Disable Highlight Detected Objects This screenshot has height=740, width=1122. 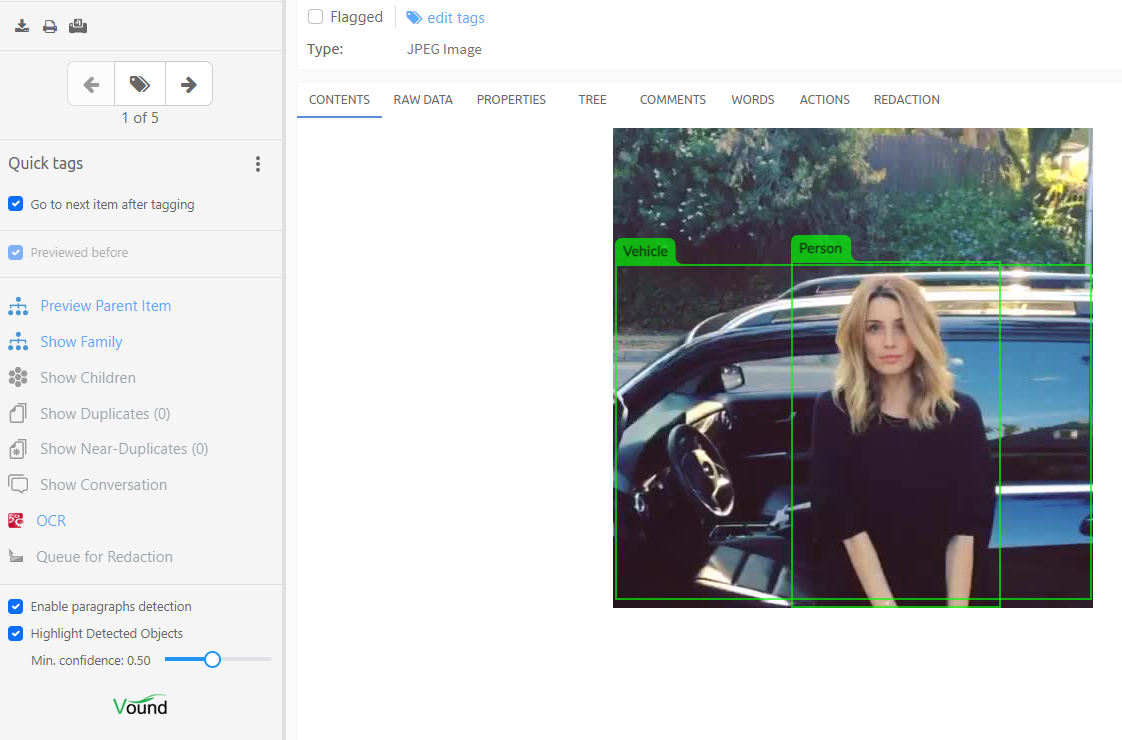click(x=16, y=633)
